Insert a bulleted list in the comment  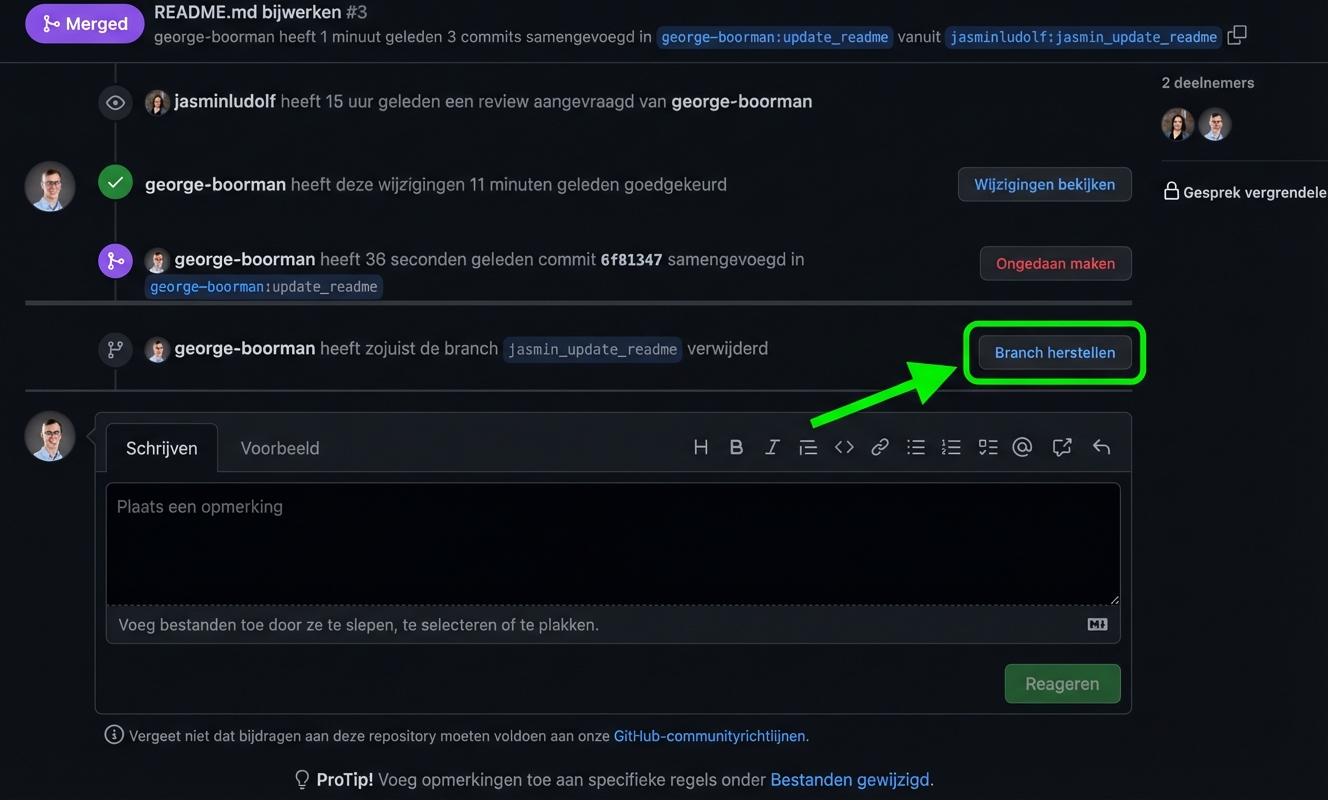point(916,447)
